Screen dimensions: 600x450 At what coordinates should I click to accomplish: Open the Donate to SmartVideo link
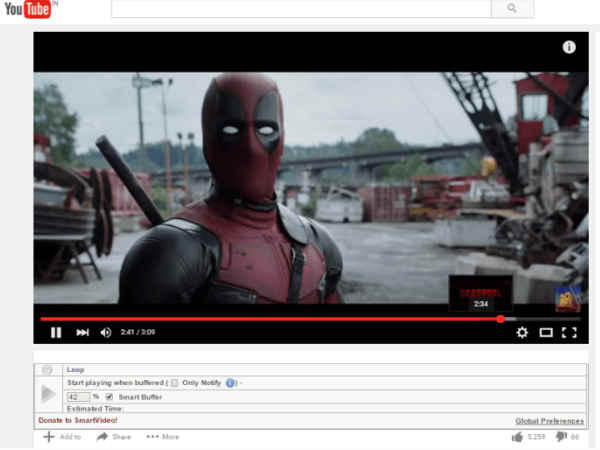pos(78,420)
